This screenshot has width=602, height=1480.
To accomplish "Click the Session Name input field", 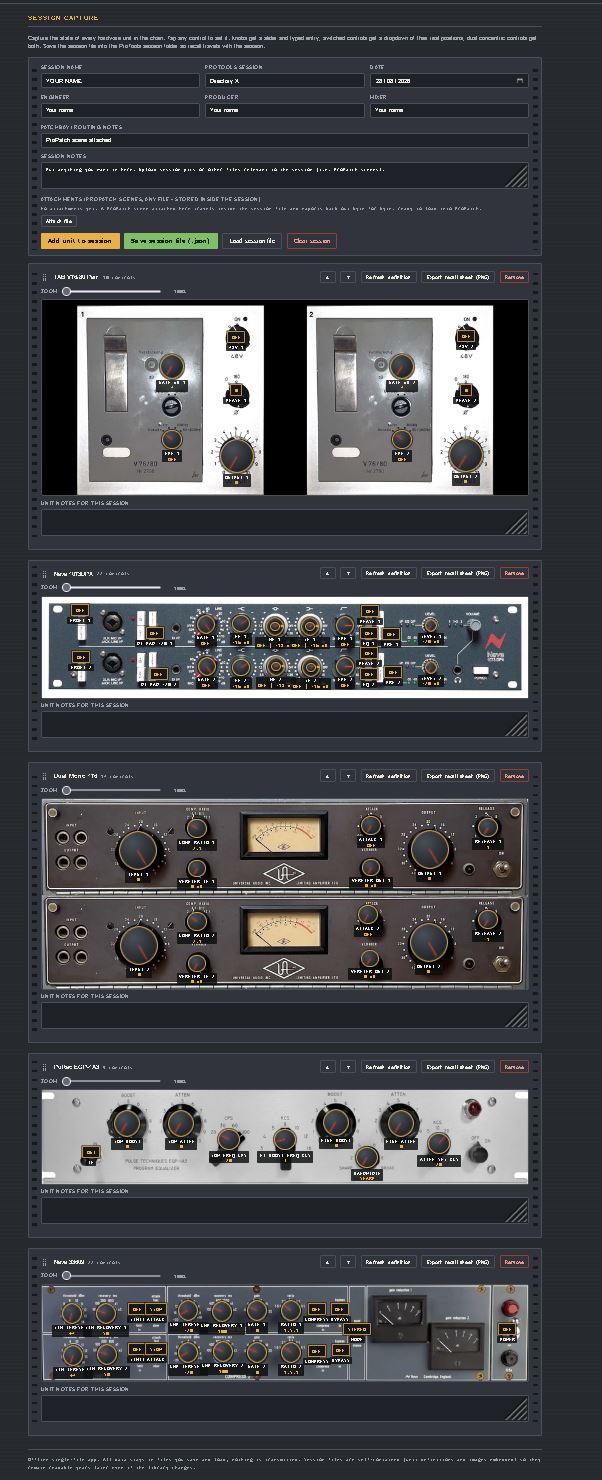I will pyautogui.click(x=120, y=81).
